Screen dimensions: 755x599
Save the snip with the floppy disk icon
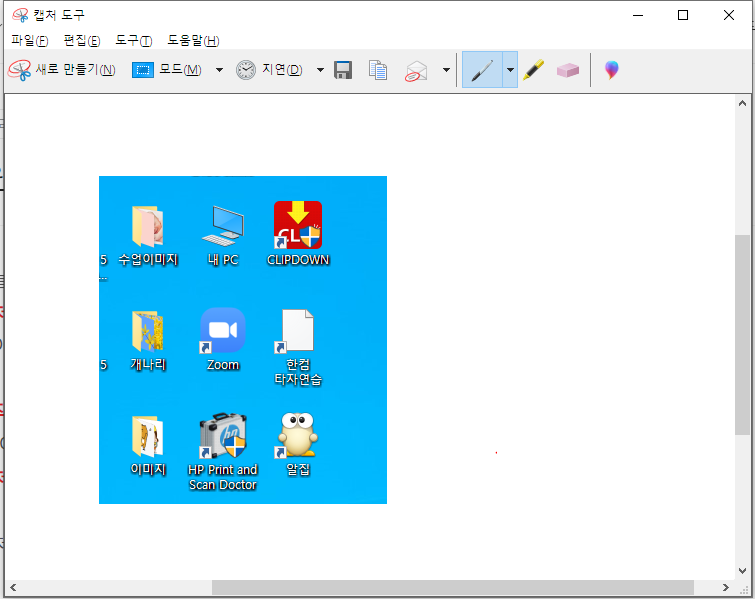click(343, 70)
